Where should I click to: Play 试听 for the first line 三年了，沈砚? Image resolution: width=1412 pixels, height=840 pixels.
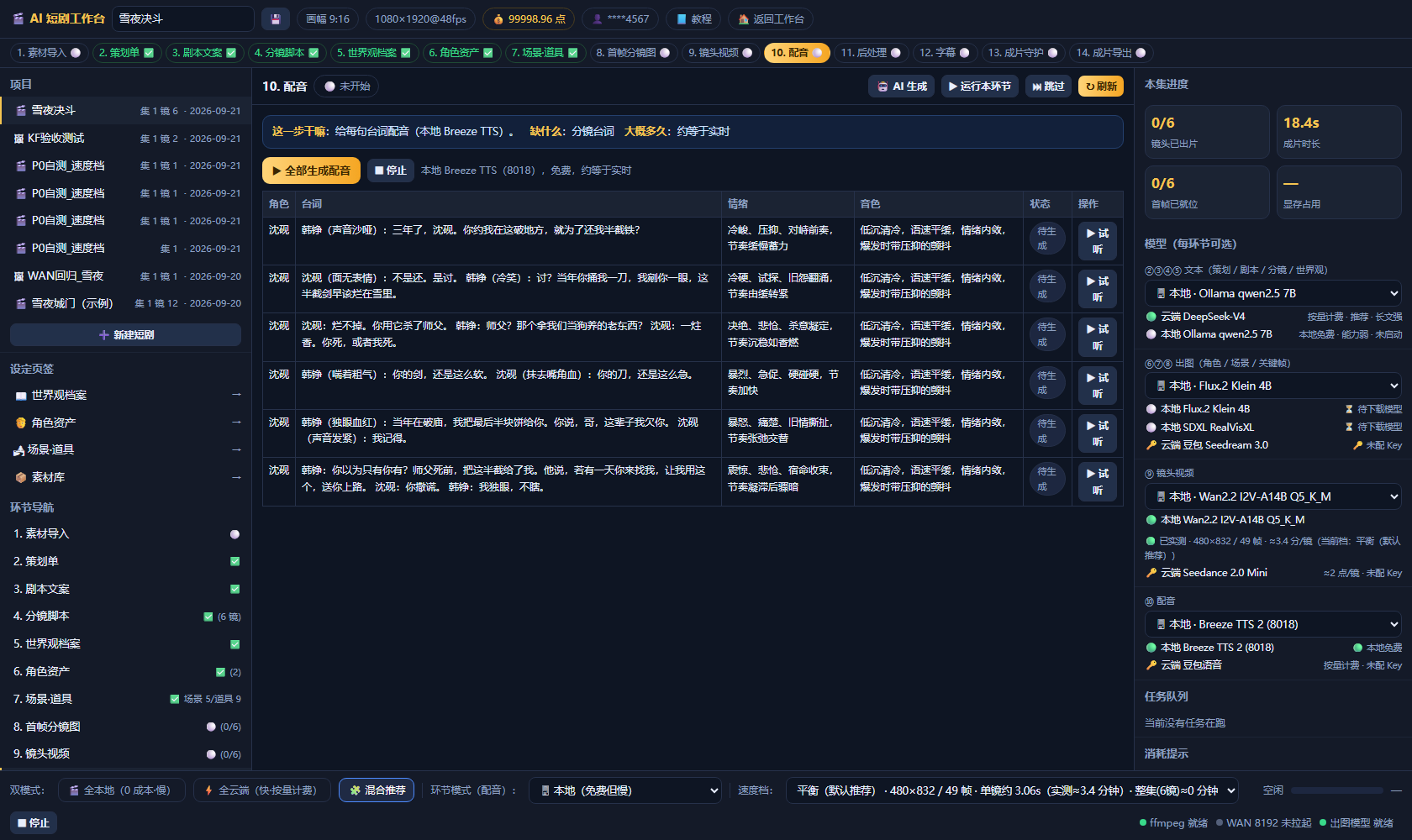1097,241
